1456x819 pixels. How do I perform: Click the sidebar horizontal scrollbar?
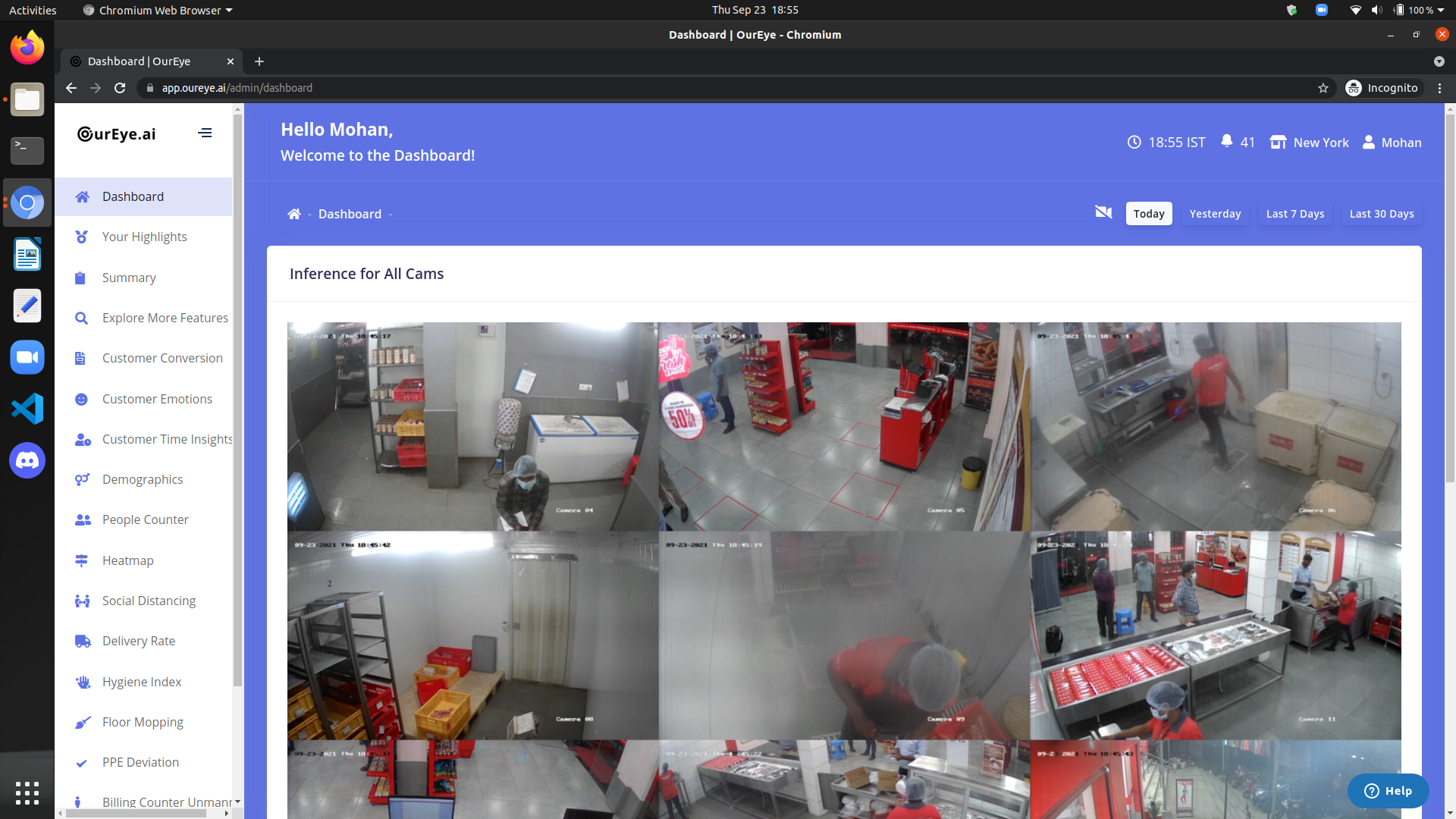pos(135,813)
